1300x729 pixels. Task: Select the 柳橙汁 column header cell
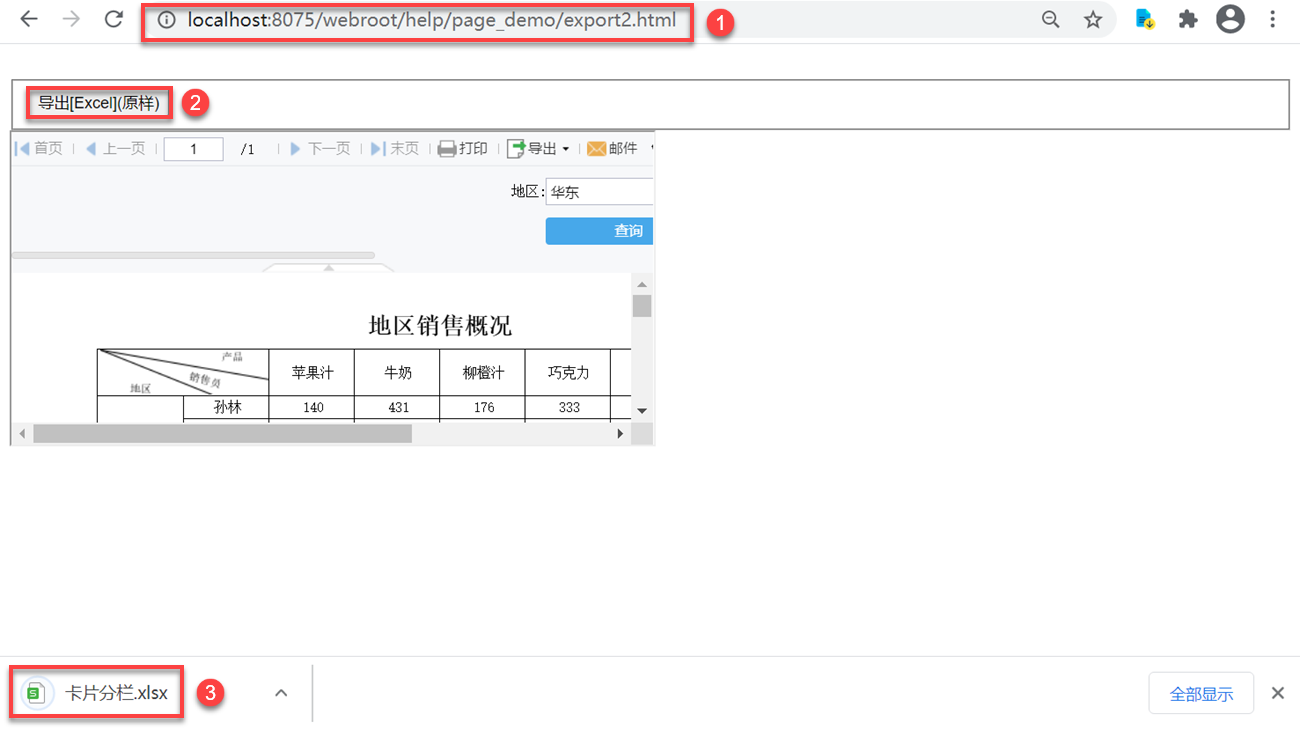click(482, 373)
